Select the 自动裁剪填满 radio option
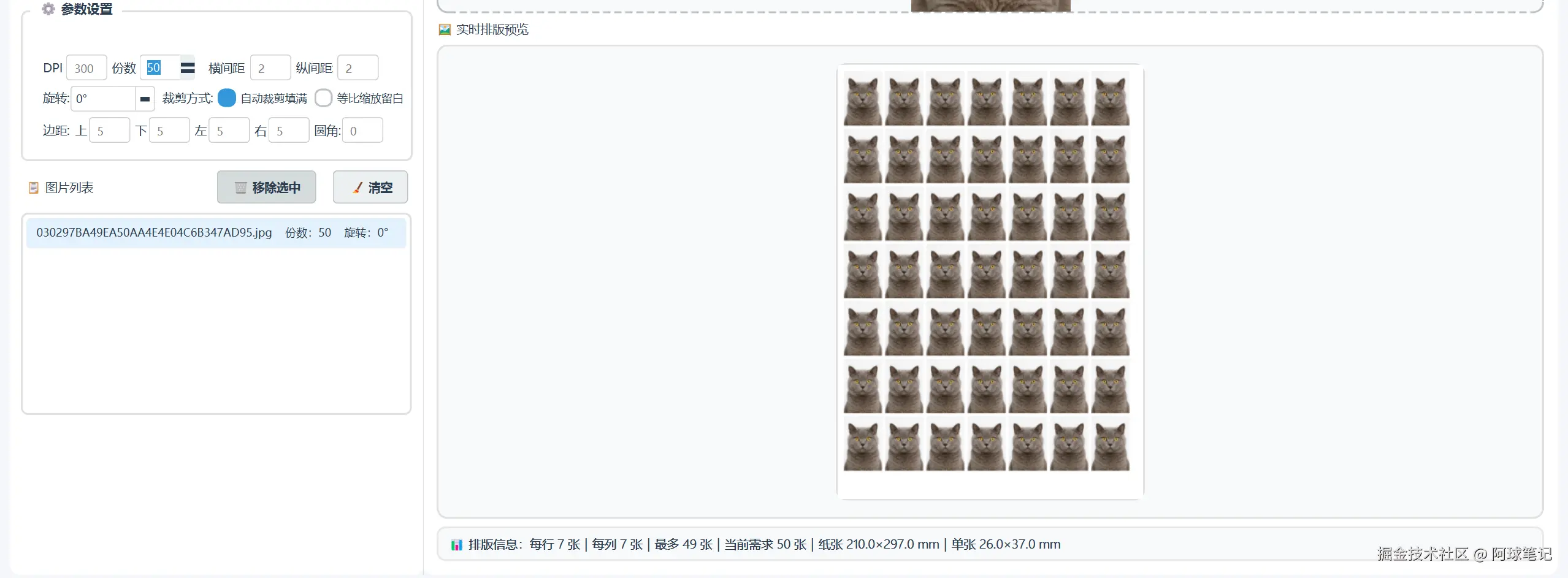 click(227, 98)
